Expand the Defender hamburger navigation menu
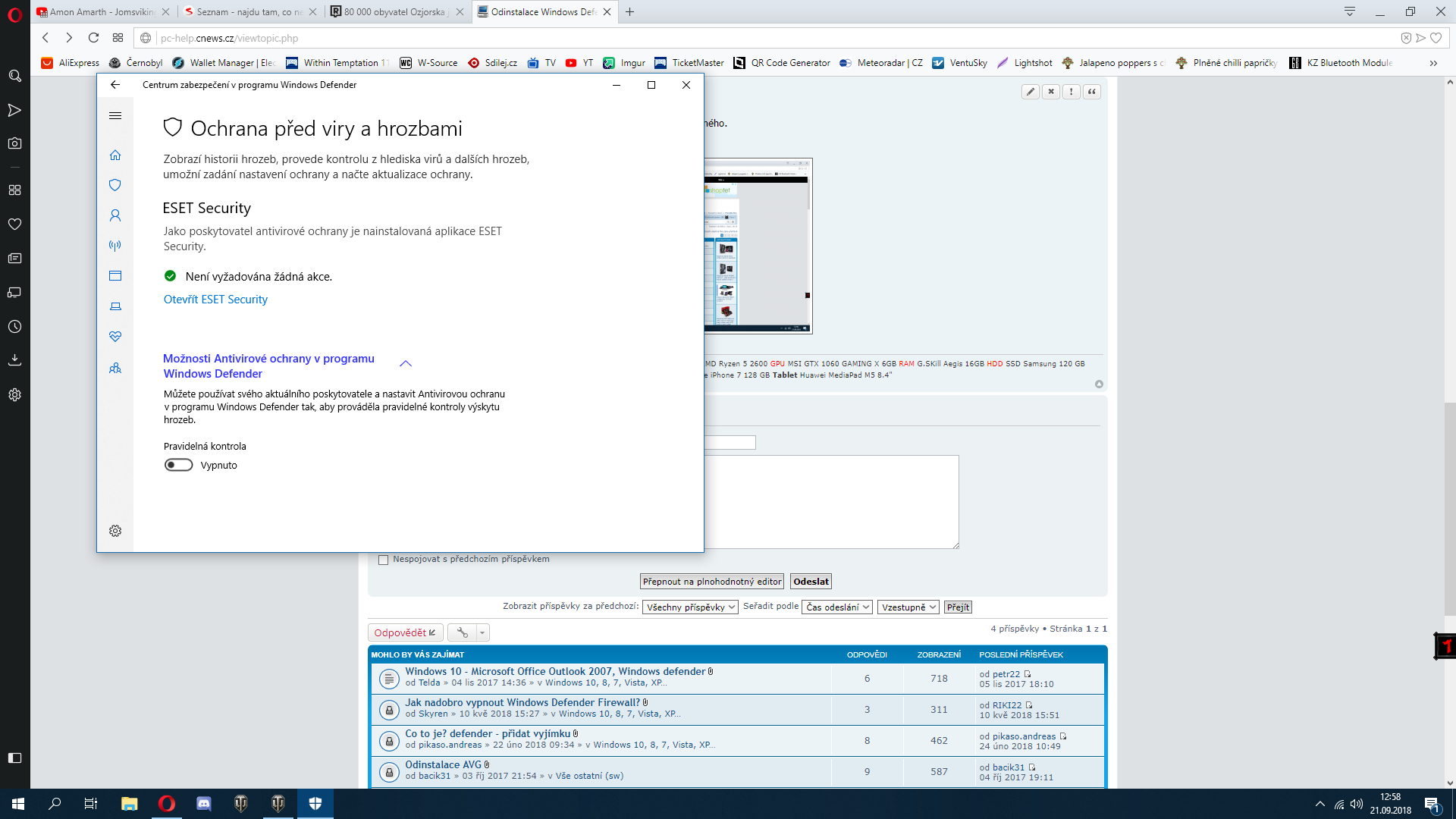The width and height of the screenshot is (1456, 819). point(115,116)
